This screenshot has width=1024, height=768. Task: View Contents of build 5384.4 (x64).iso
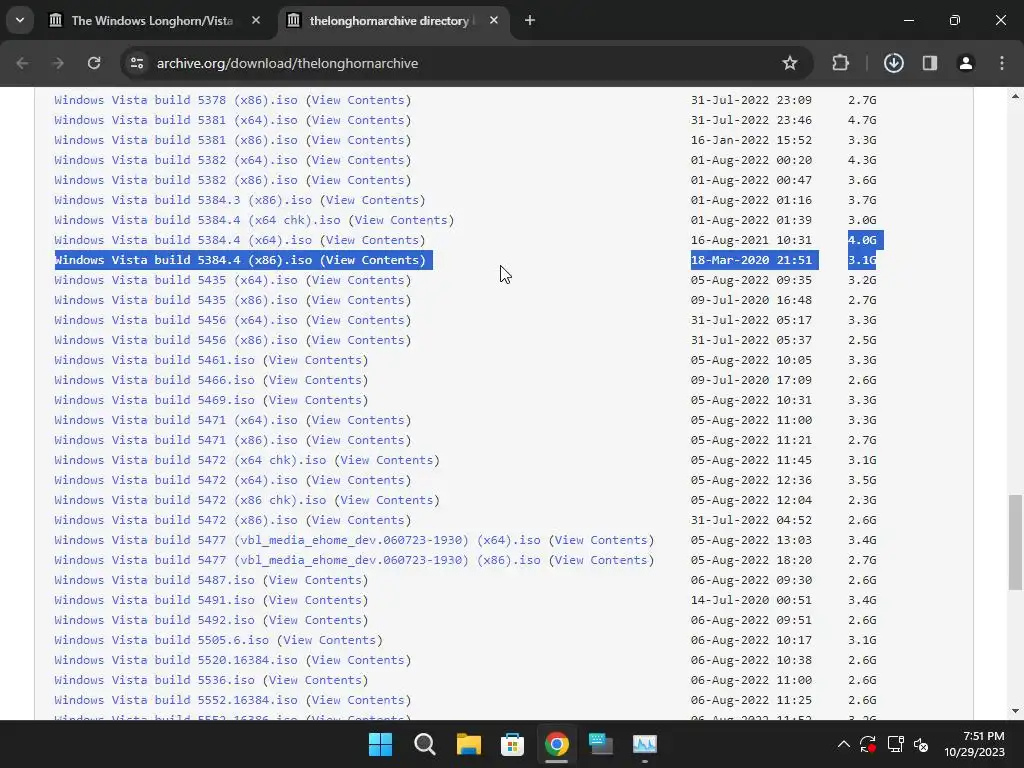372,240
